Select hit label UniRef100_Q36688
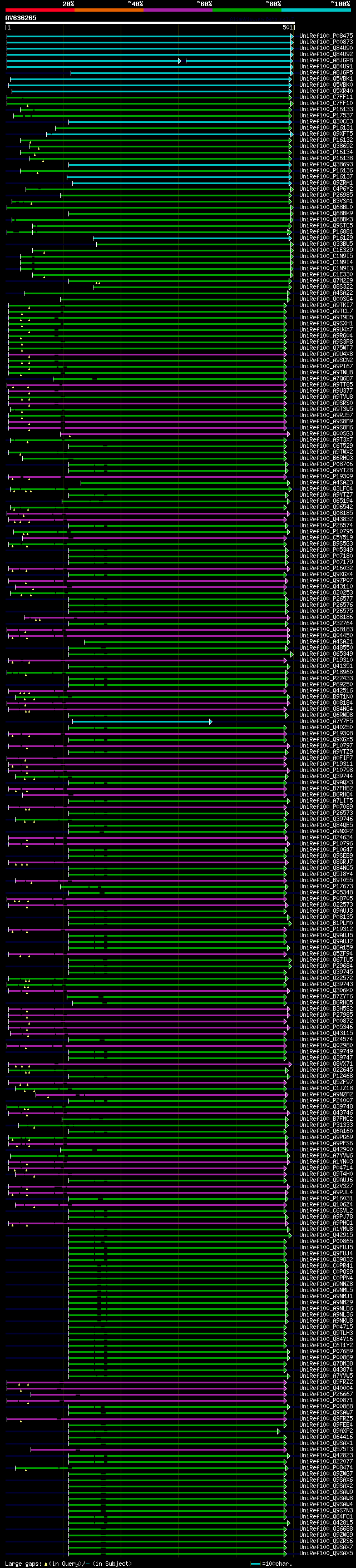Image resolution: width=356 pixels, height=1568 pixels. (x=326, y=1529)
